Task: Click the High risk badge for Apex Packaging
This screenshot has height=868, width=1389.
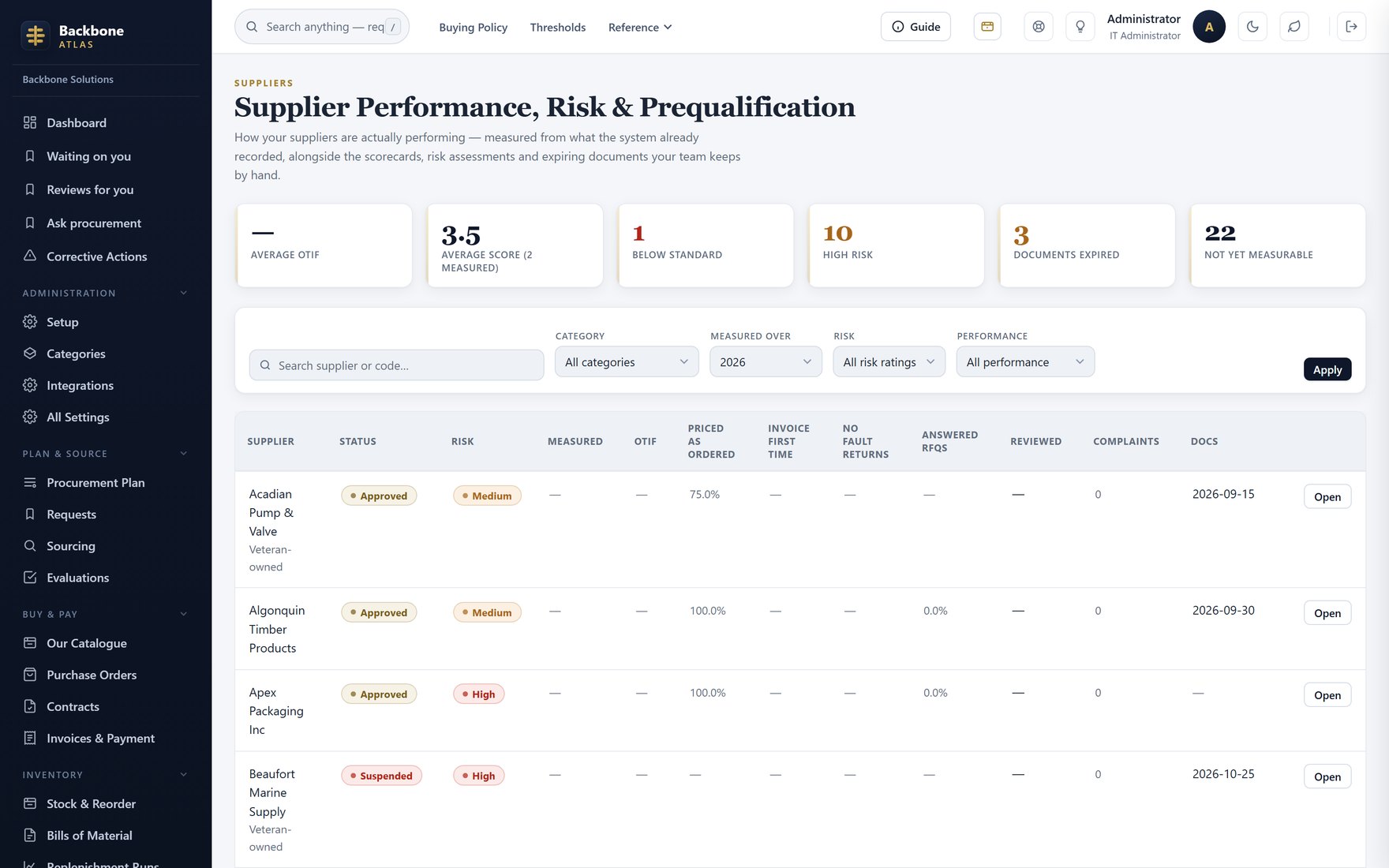Action: click(478, 694)
